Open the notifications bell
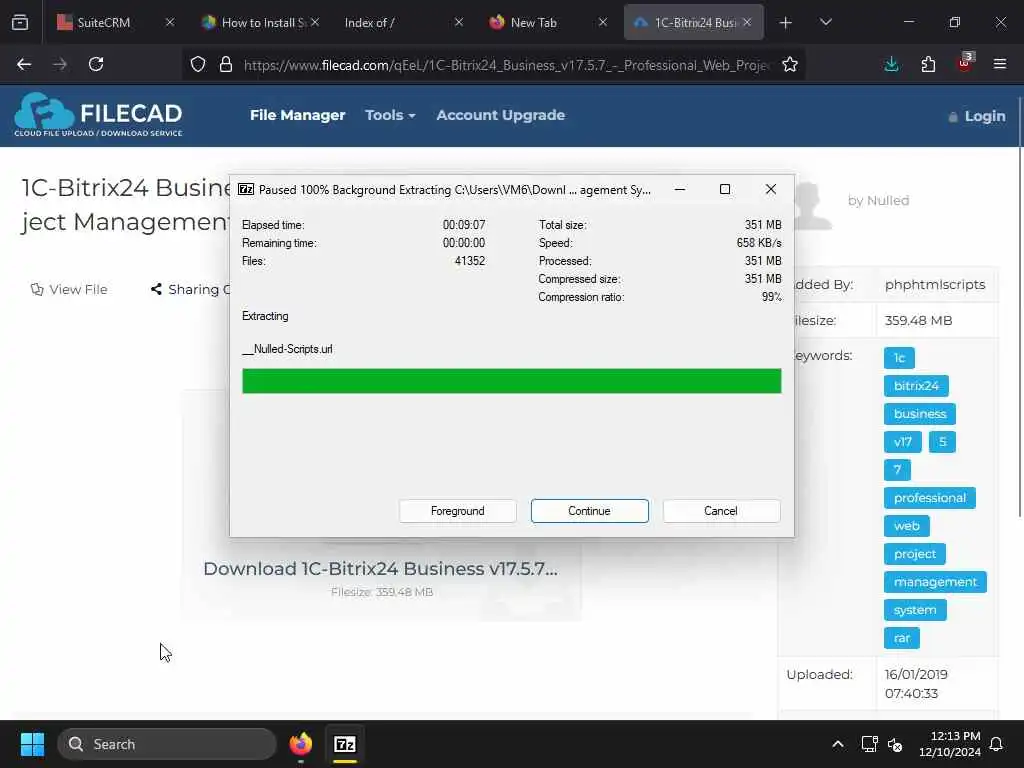1024x768 pixels. coord(997,744)
